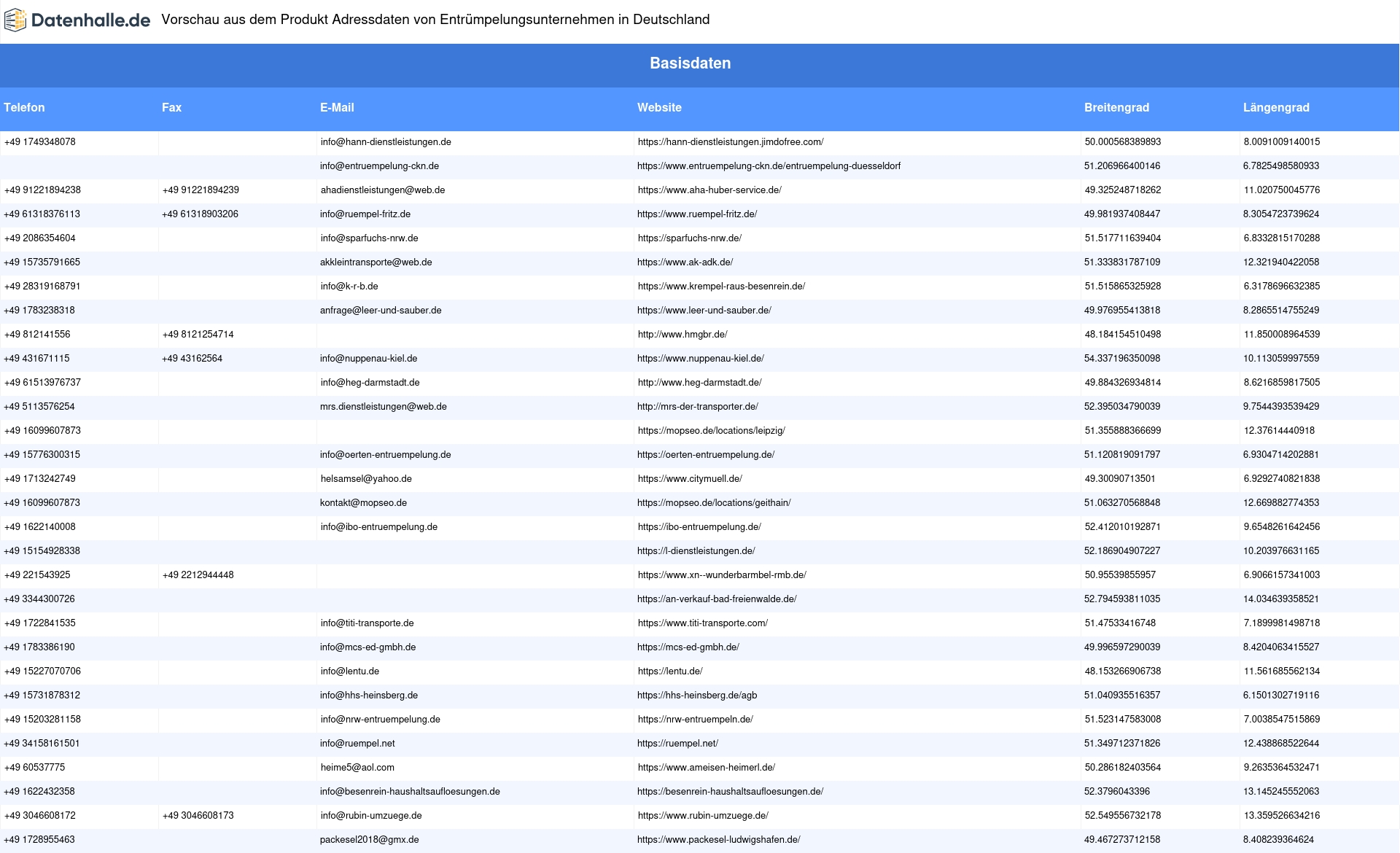The height and width of the screenshot is (853, 1400).
Task: Click fax number +49 3046608173
Action: (198, 816)
